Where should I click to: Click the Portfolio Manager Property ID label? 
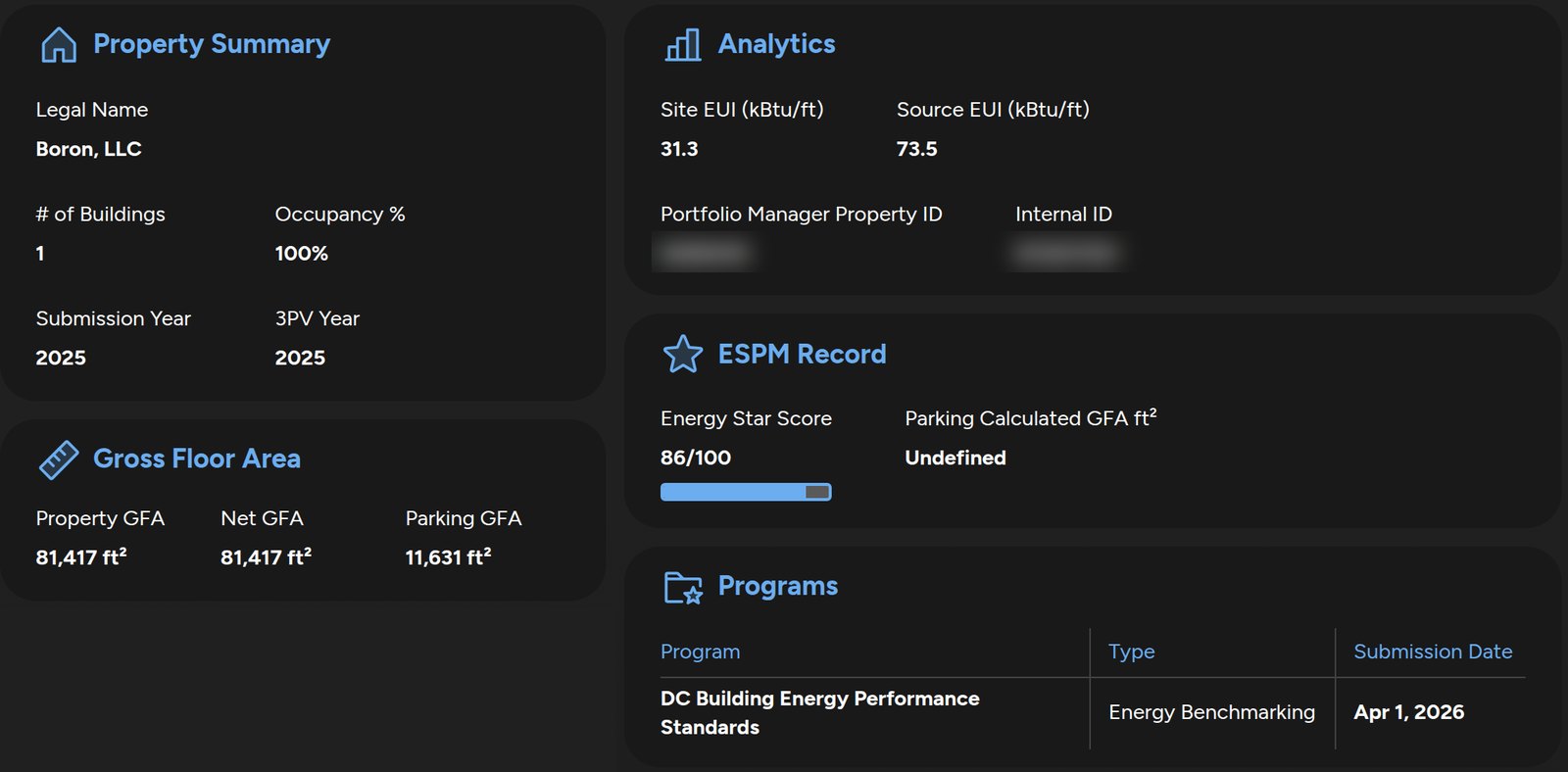802,214
